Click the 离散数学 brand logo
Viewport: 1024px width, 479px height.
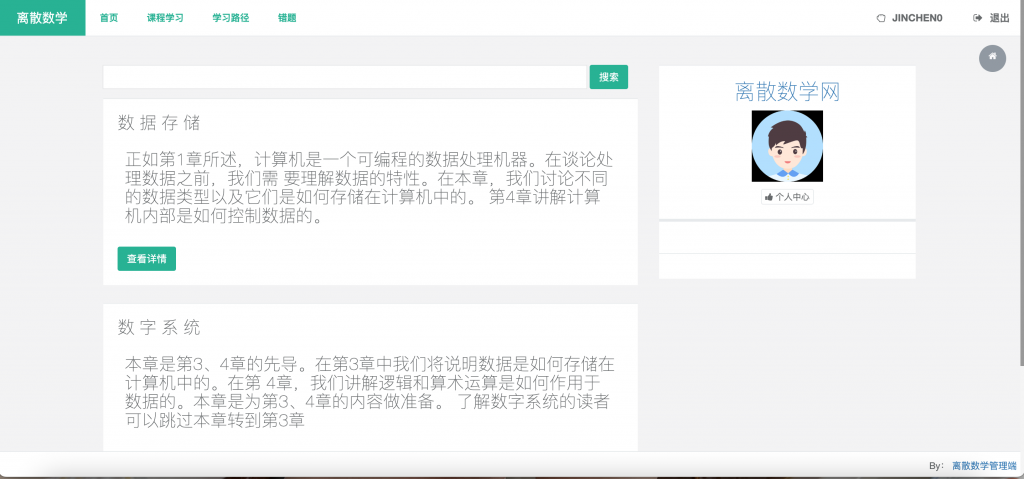click(42, 18)
